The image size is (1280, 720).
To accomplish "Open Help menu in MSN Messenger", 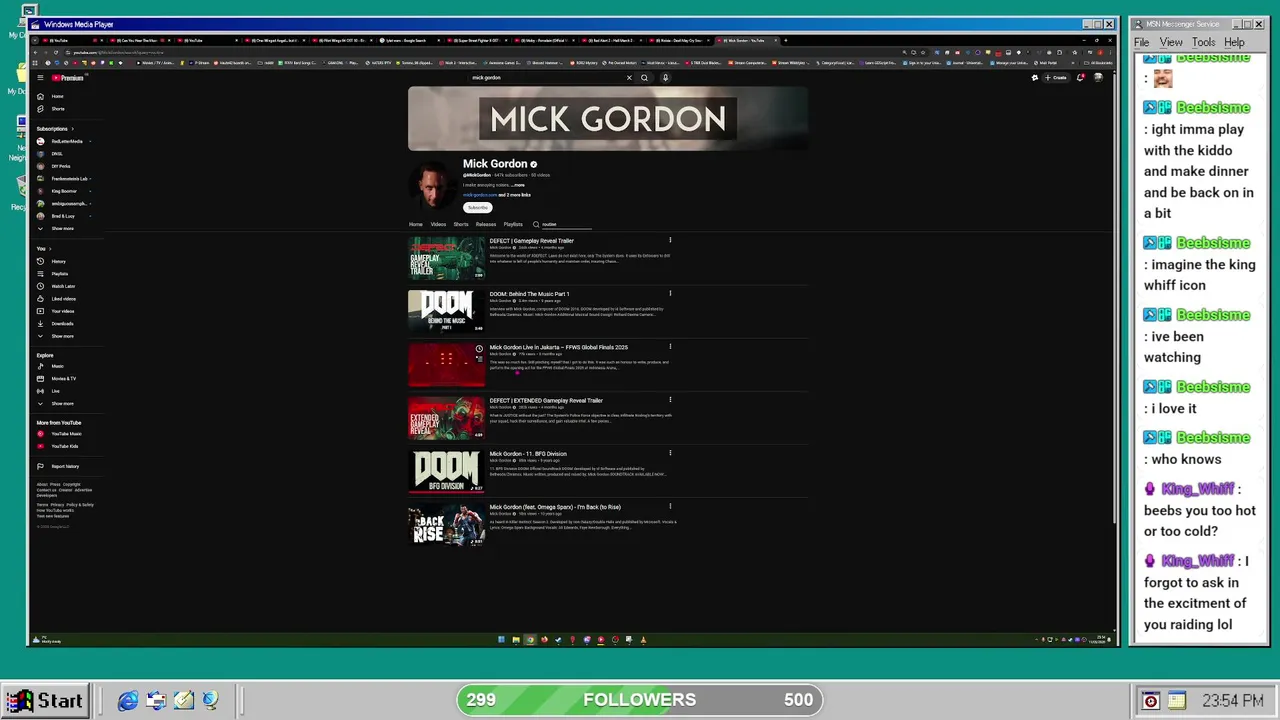I will coord(1234,42).
